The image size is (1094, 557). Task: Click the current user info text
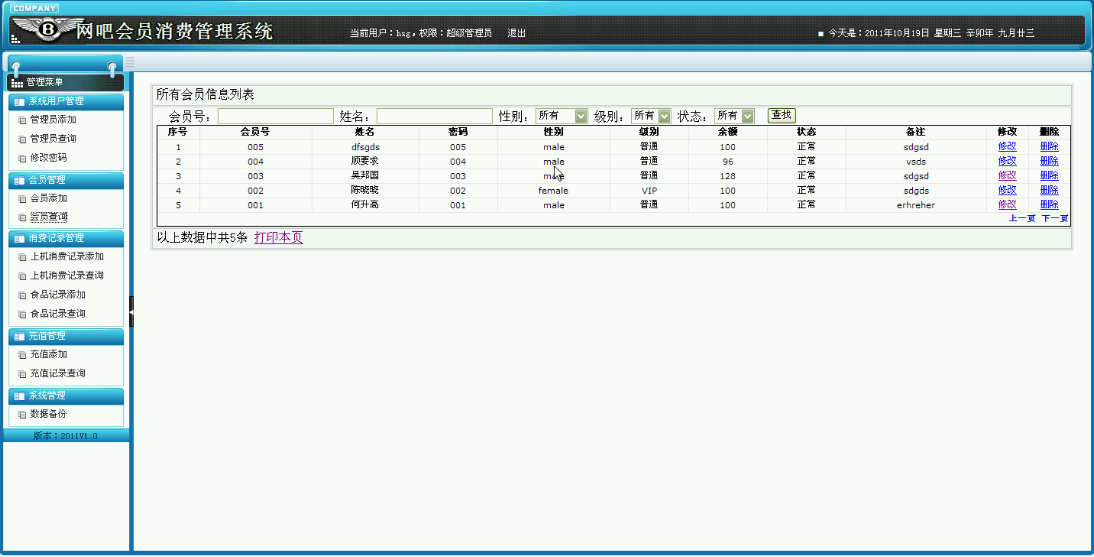pos(421,33)
